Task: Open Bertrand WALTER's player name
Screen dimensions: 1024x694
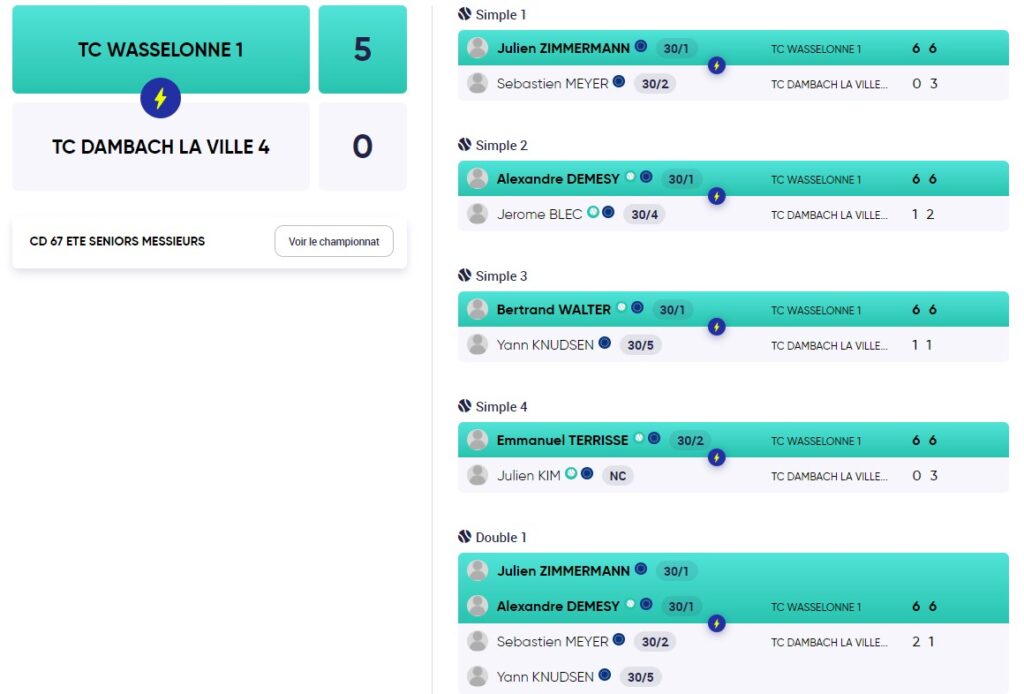Action: coord(553,309)
